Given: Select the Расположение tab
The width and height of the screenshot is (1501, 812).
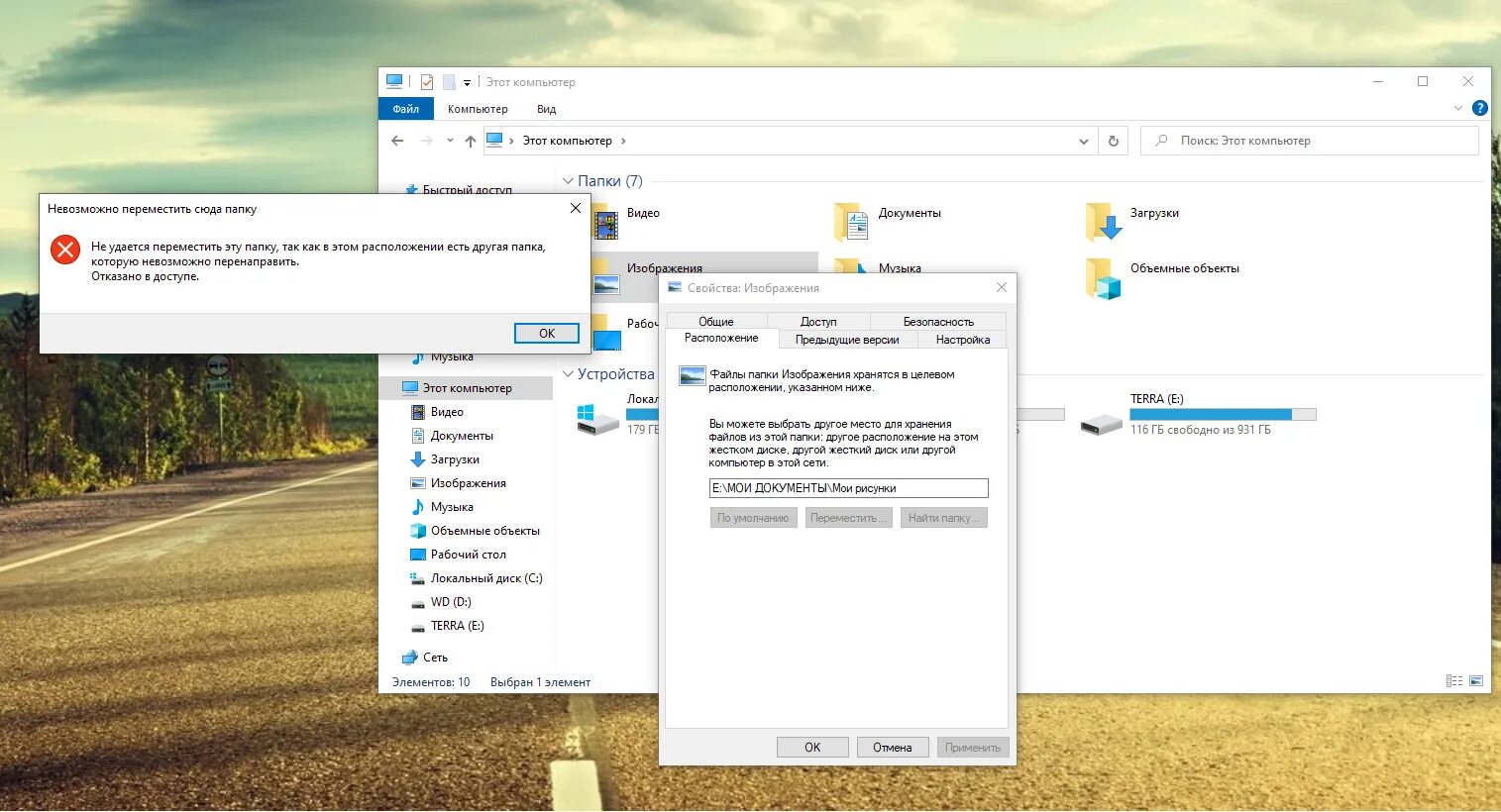Looking at the screenshot, I should pos(721,339).
